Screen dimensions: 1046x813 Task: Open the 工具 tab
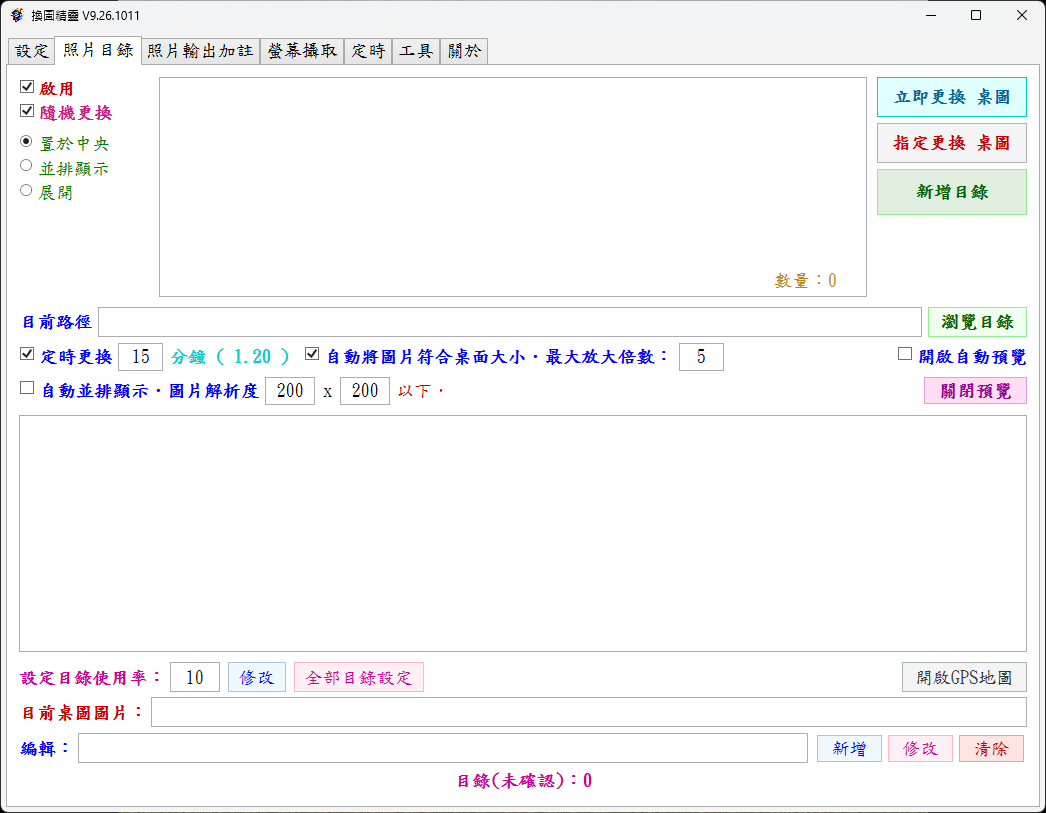click(x=416, y=51)
